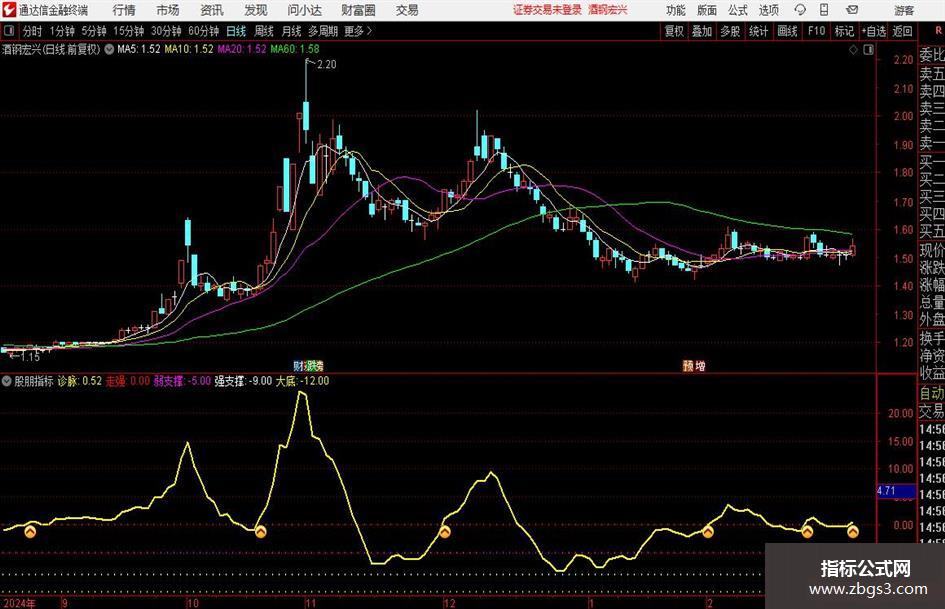Click the 诊脉: 0.52 indicator value
Viewport: 945px width, 609px height.
(x=80, y=380)
